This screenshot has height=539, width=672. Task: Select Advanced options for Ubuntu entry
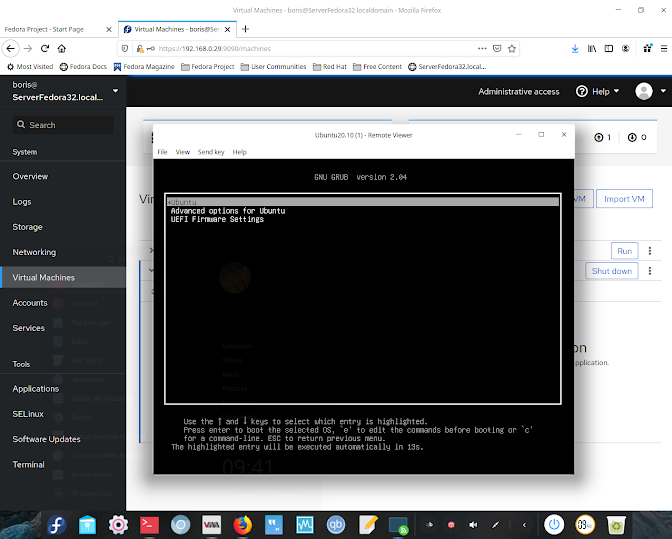click(x=228, y=211)
